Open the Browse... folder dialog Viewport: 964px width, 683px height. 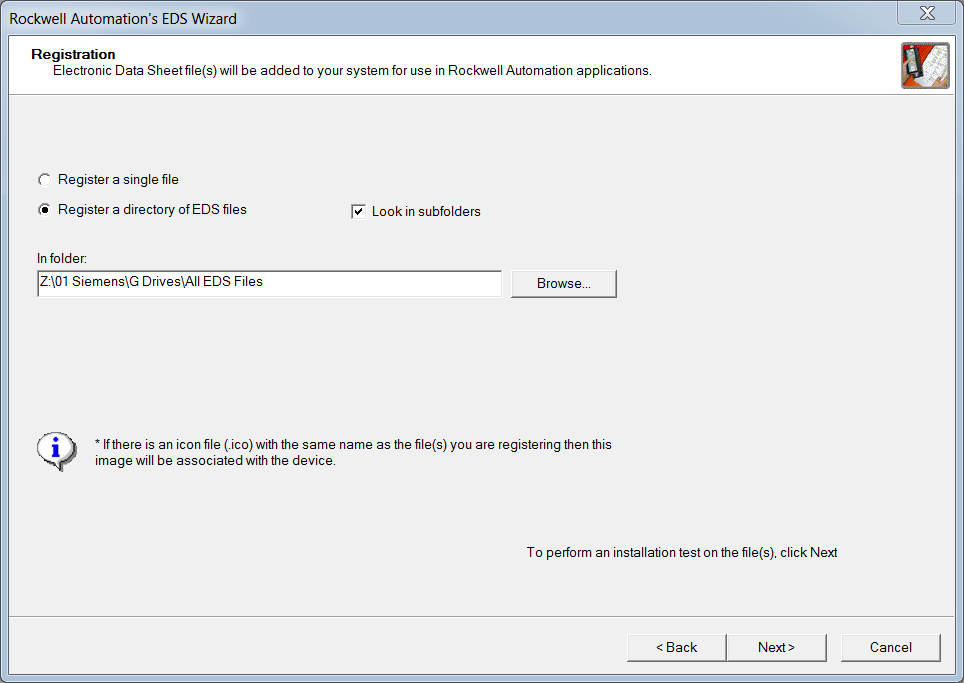(563, 283)
